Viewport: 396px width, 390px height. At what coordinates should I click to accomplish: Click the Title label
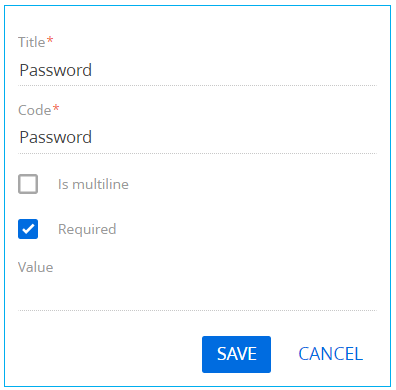click(31, 42)
